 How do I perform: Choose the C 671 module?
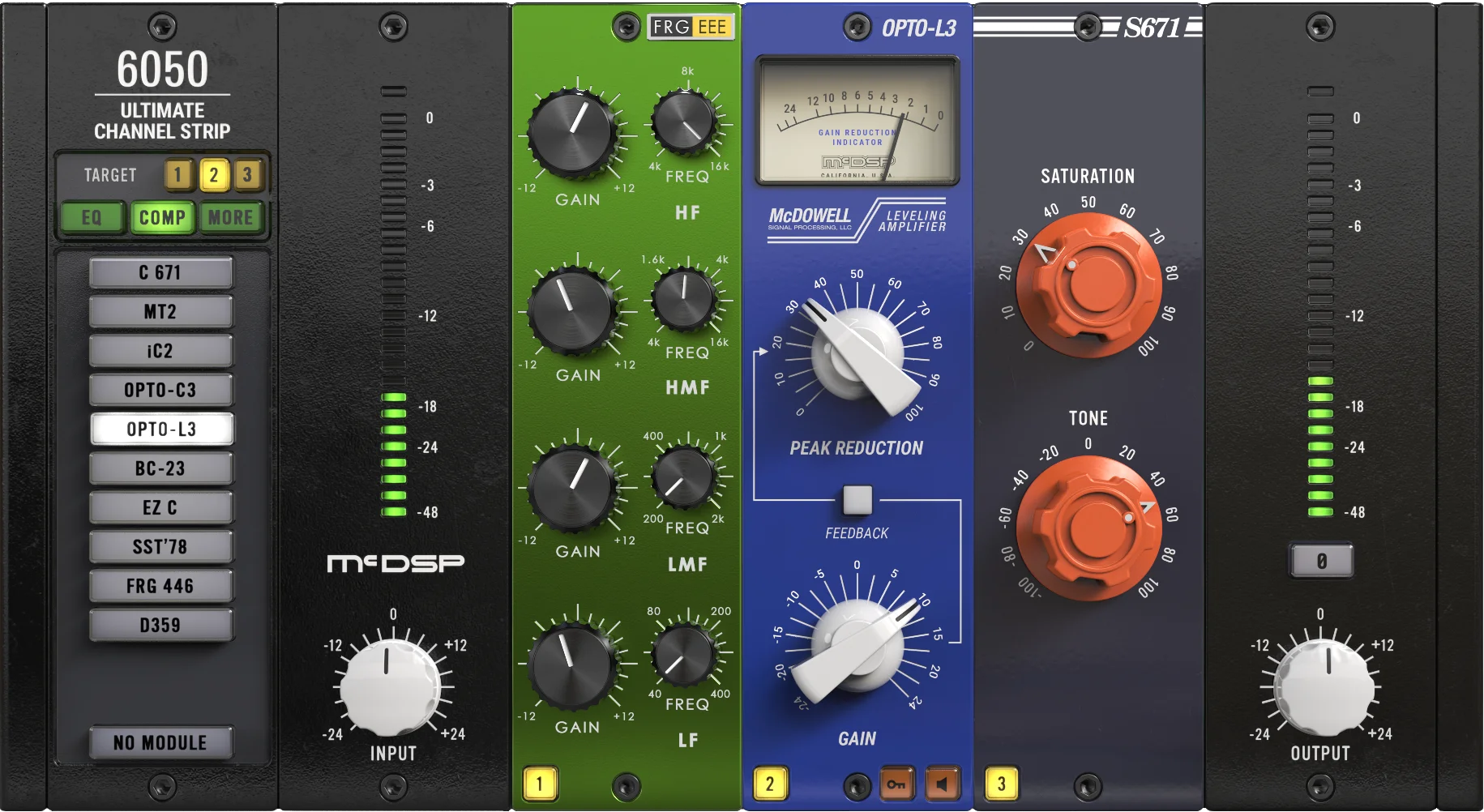click(160, 272)
